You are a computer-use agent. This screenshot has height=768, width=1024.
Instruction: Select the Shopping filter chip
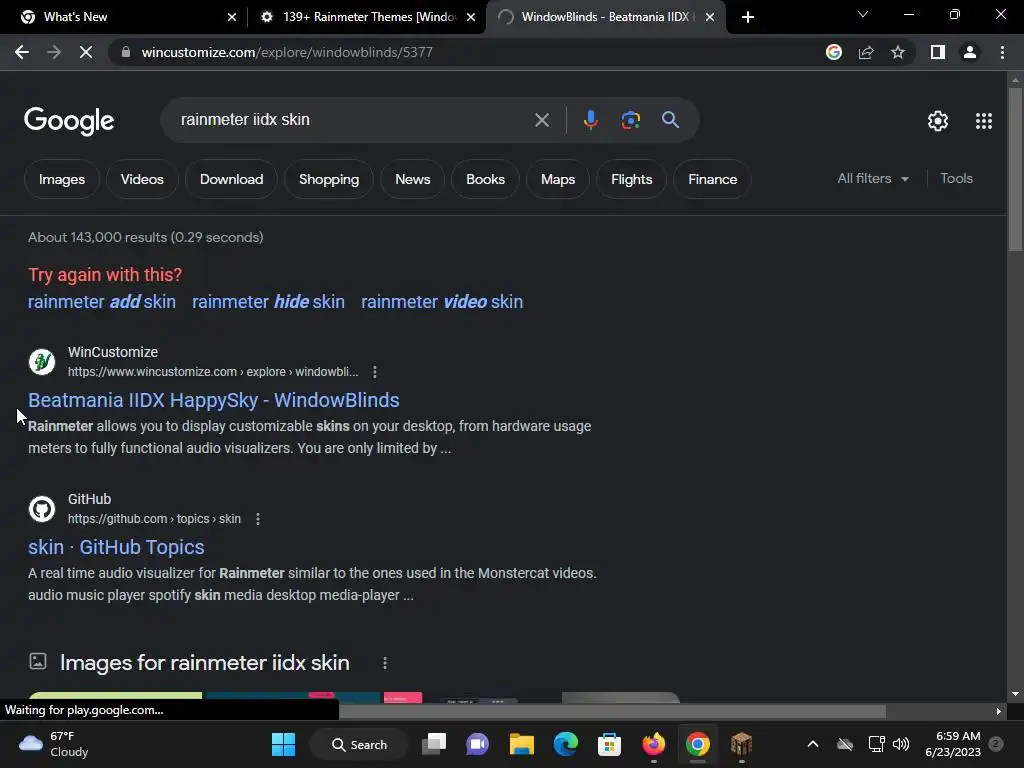click(x=329, y=179)
